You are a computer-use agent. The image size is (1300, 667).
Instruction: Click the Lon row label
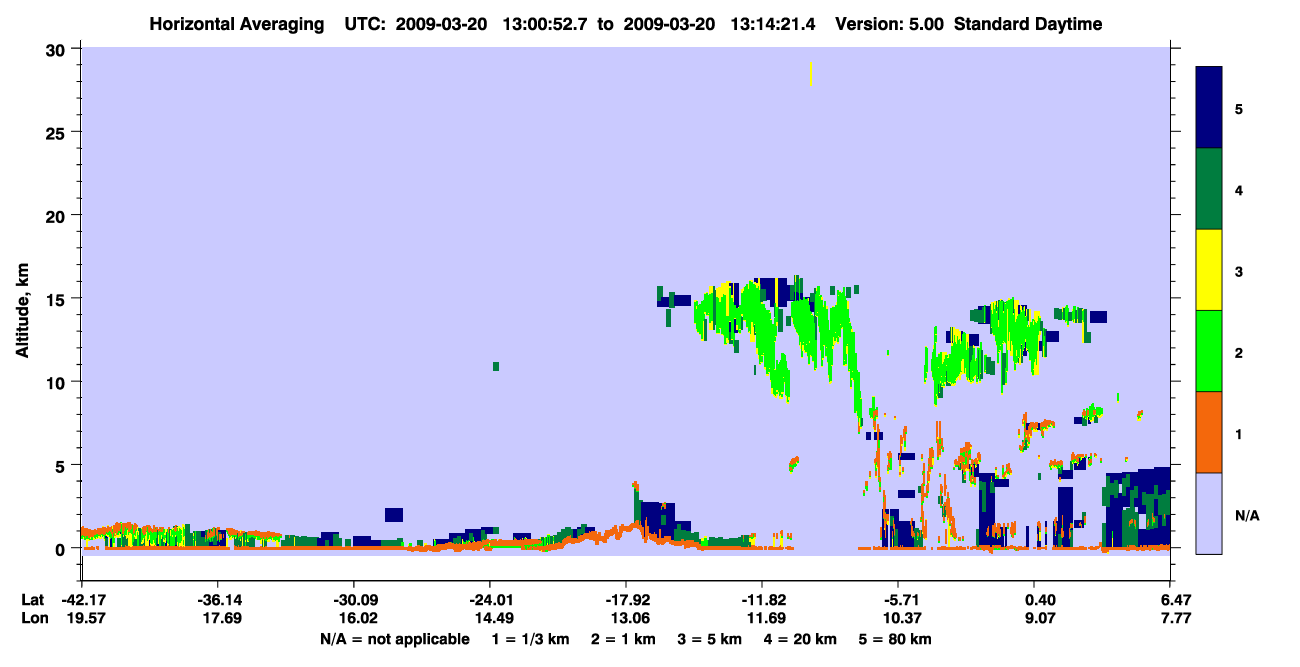click(x=33, y=618)
